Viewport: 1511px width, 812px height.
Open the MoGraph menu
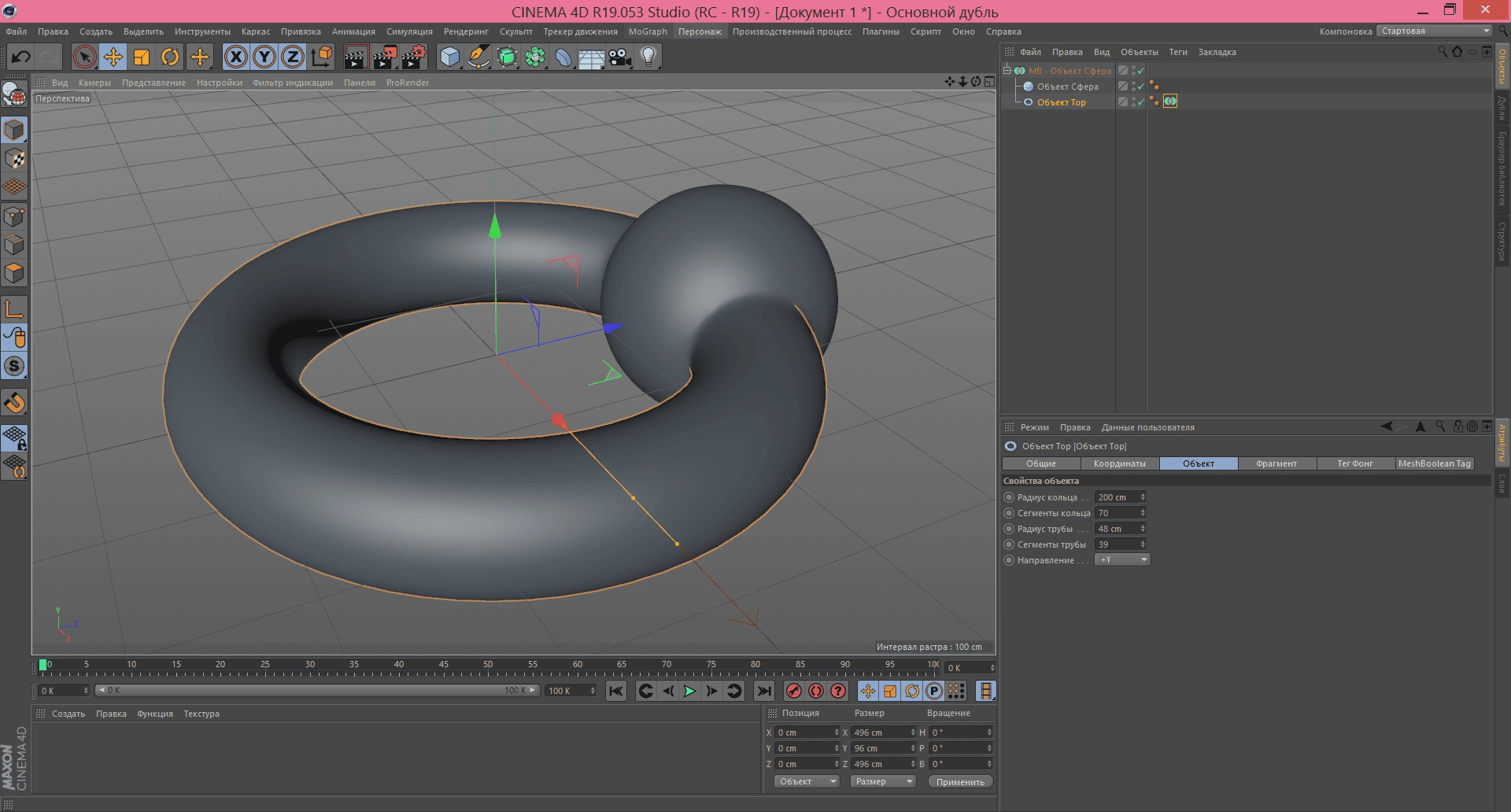(648, 31)
